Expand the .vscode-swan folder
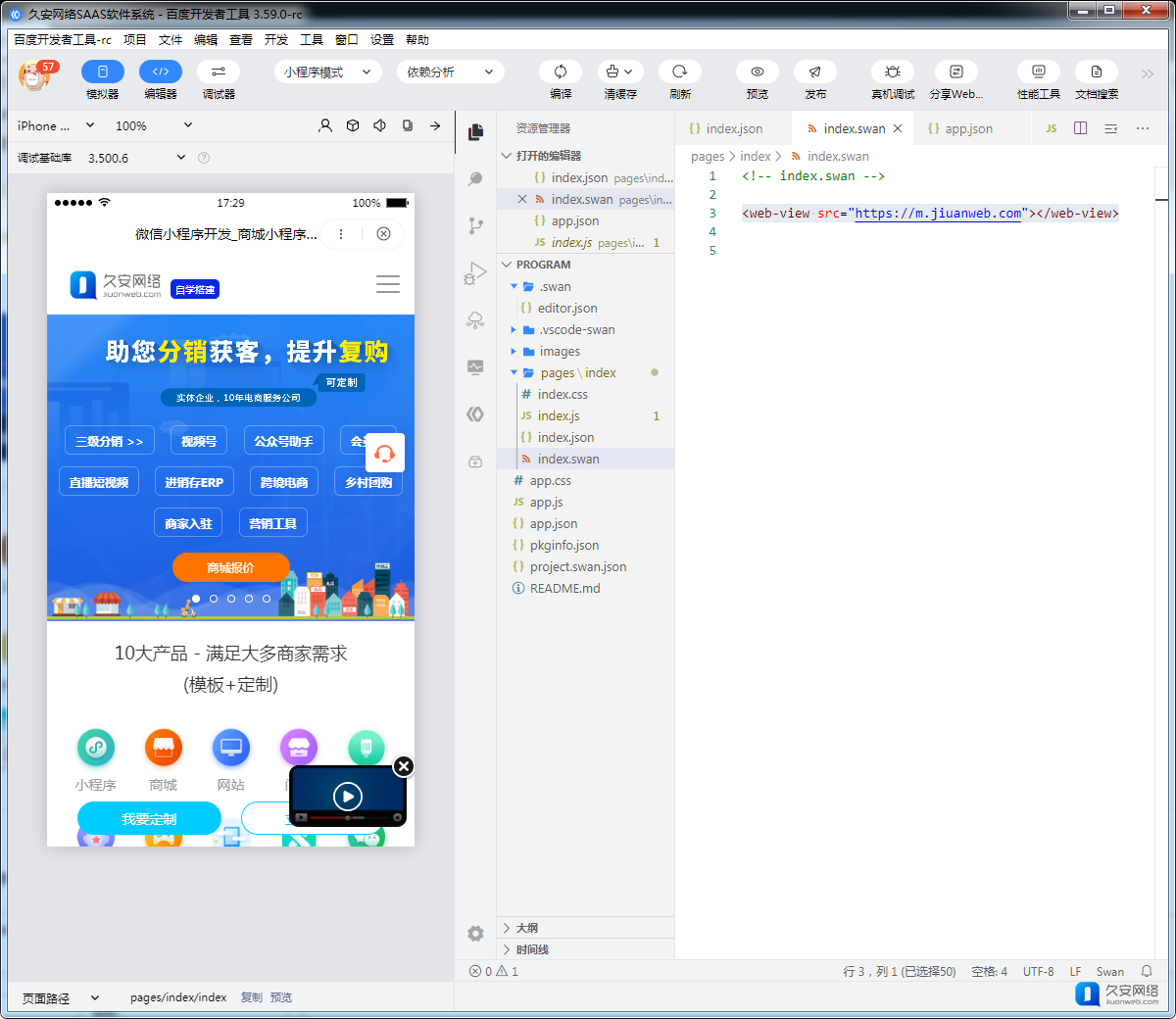 pyautogui.click(x=585, y=330)
